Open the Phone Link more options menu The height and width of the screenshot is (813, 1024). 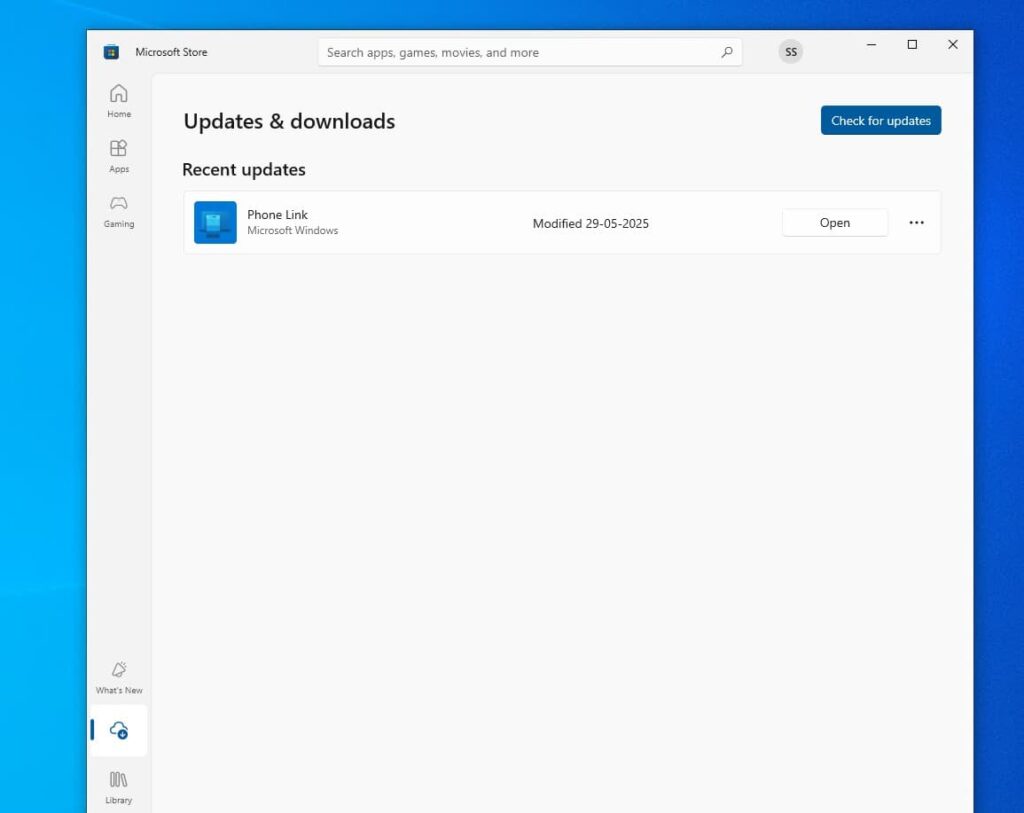pos(916,222)
